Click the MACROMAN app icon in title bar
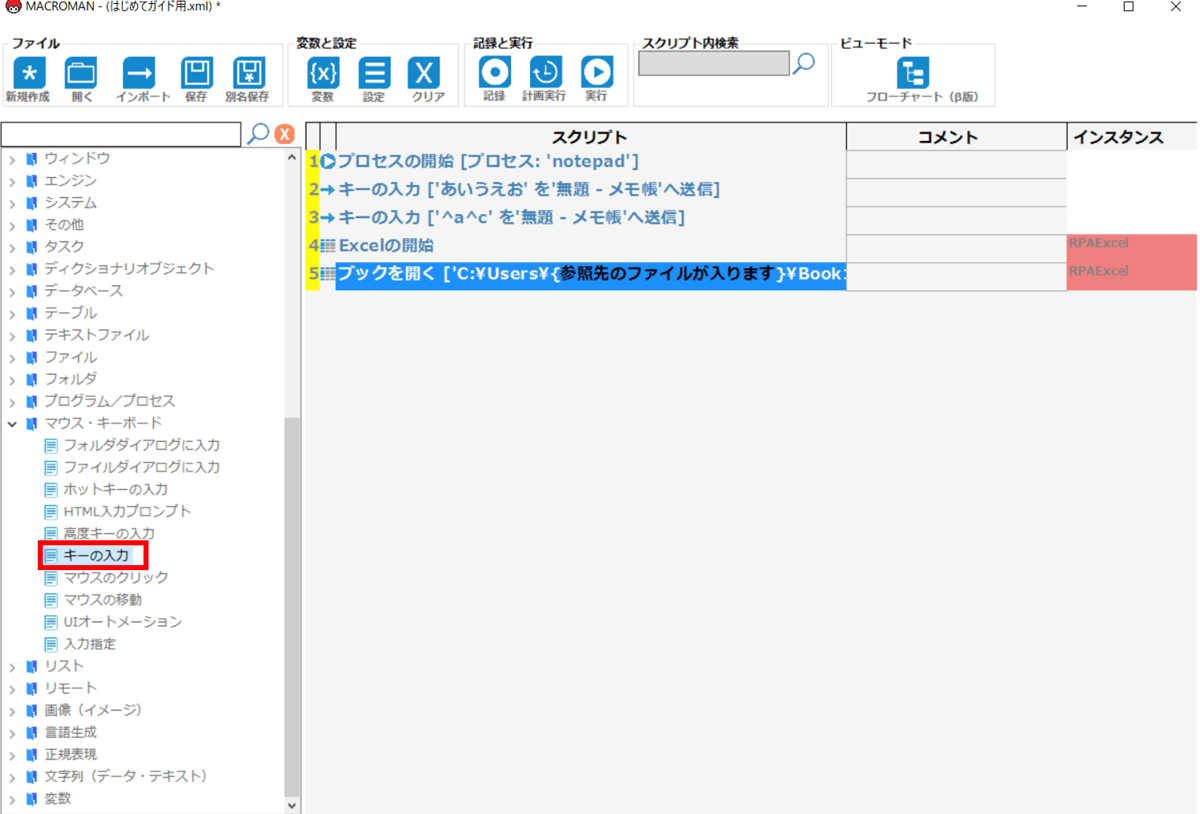This screenshot has height=814, width=1200. tap(12, 8)
